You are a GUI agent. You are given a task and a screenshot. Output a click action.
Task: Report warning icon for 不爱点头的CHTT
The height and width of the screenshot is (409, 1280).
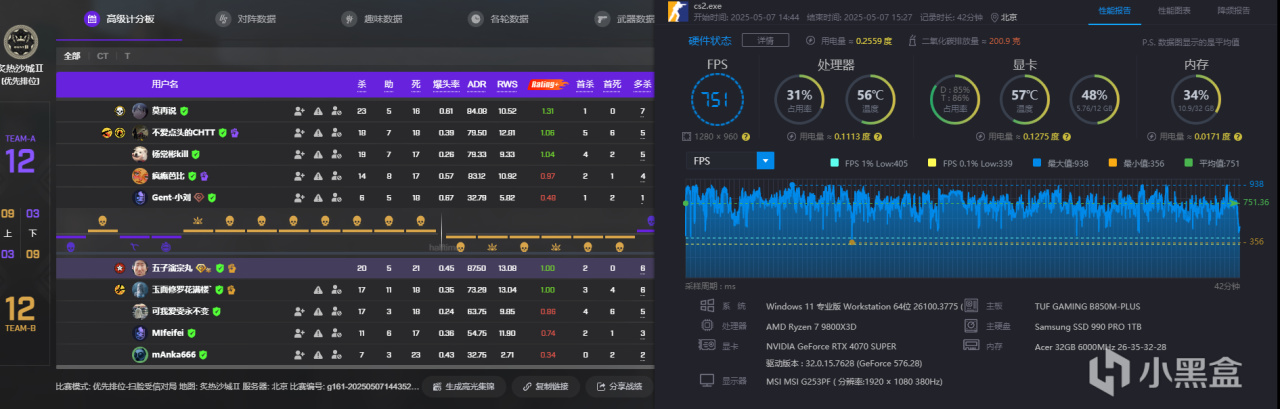tap(318, 133)
